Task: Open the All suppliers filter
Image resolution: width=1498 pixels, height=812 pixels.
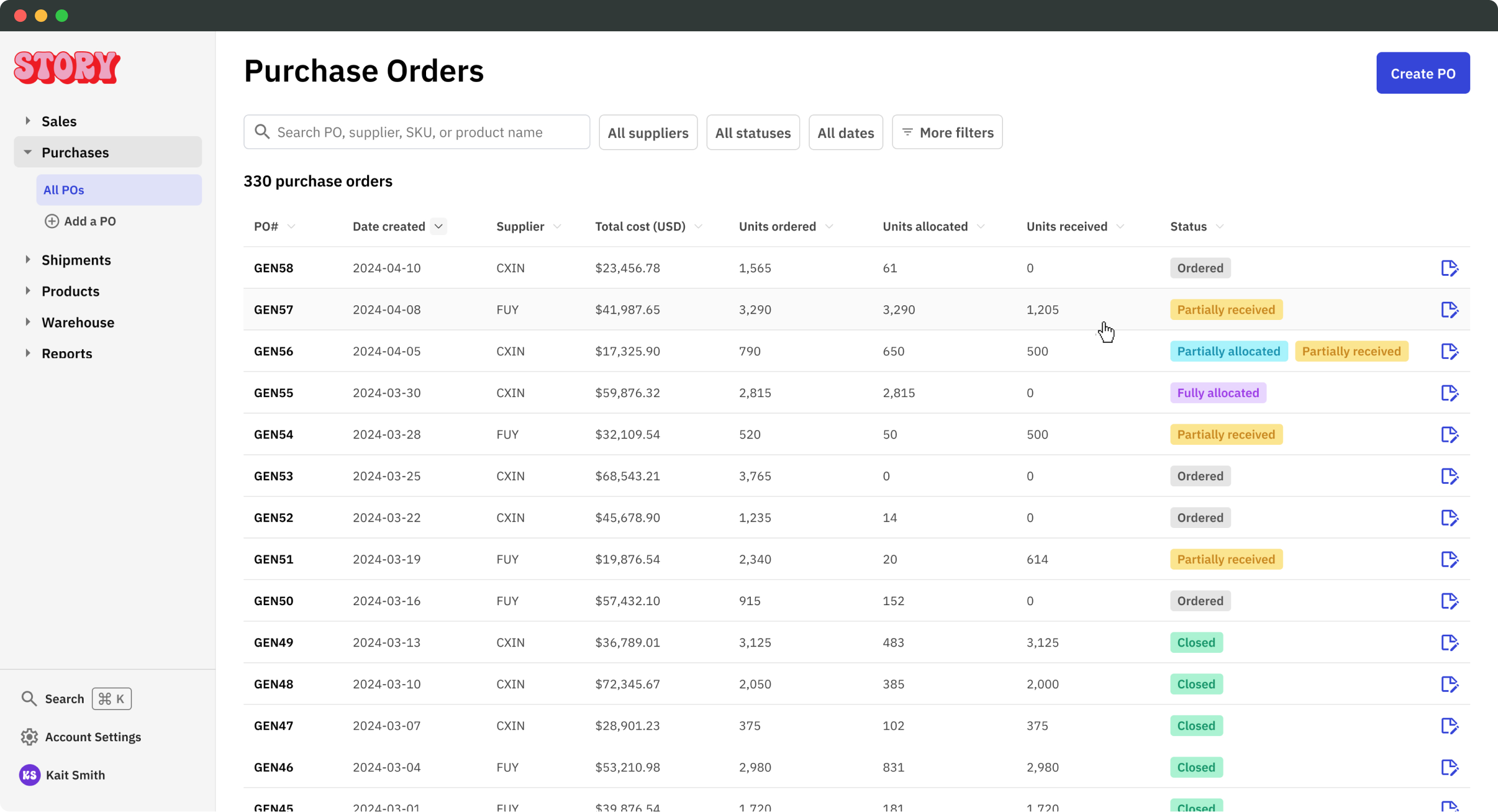Action: click(x=648, y=133)
